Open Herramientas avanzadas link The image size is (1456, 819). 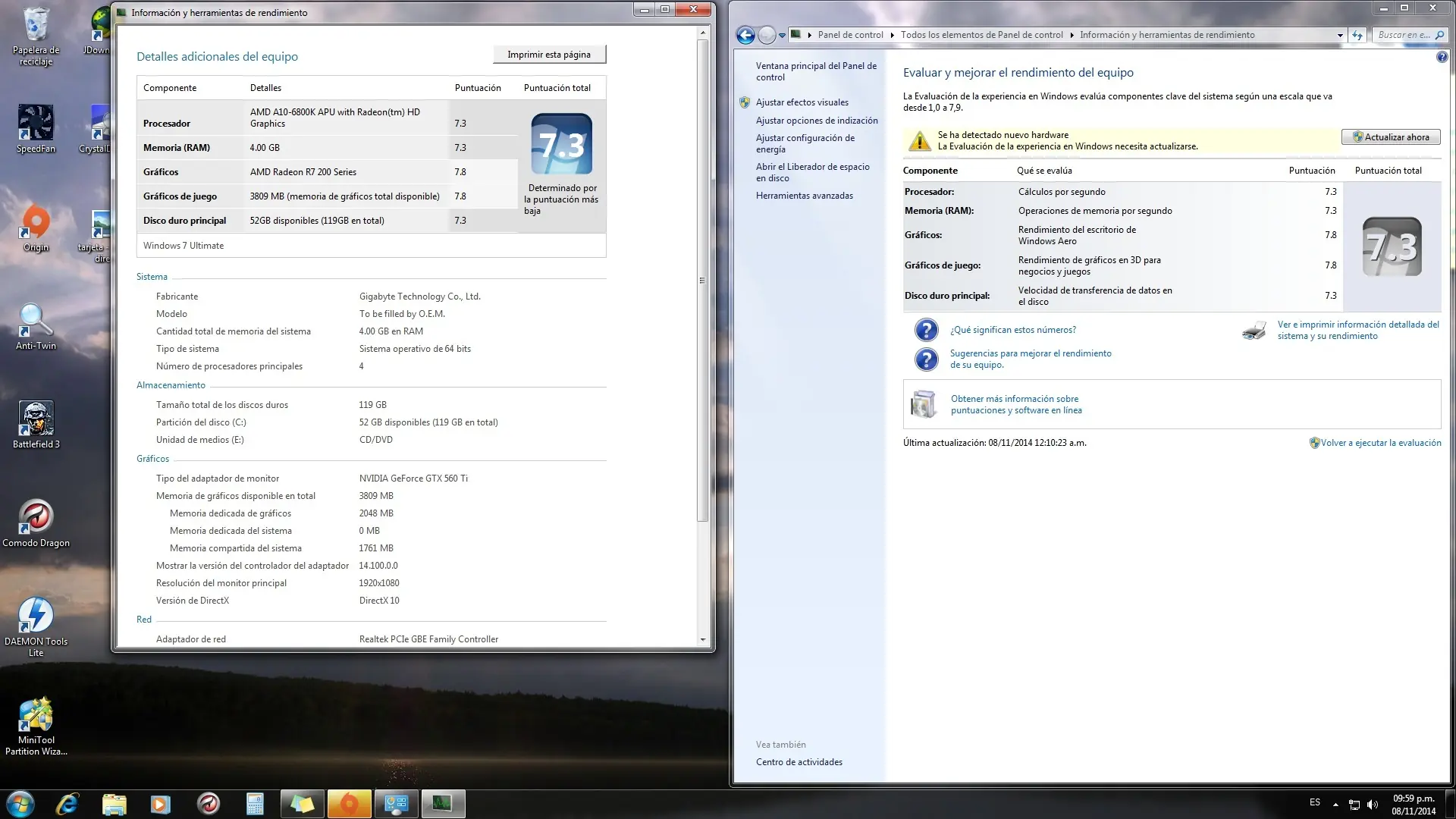click(805, 196)
